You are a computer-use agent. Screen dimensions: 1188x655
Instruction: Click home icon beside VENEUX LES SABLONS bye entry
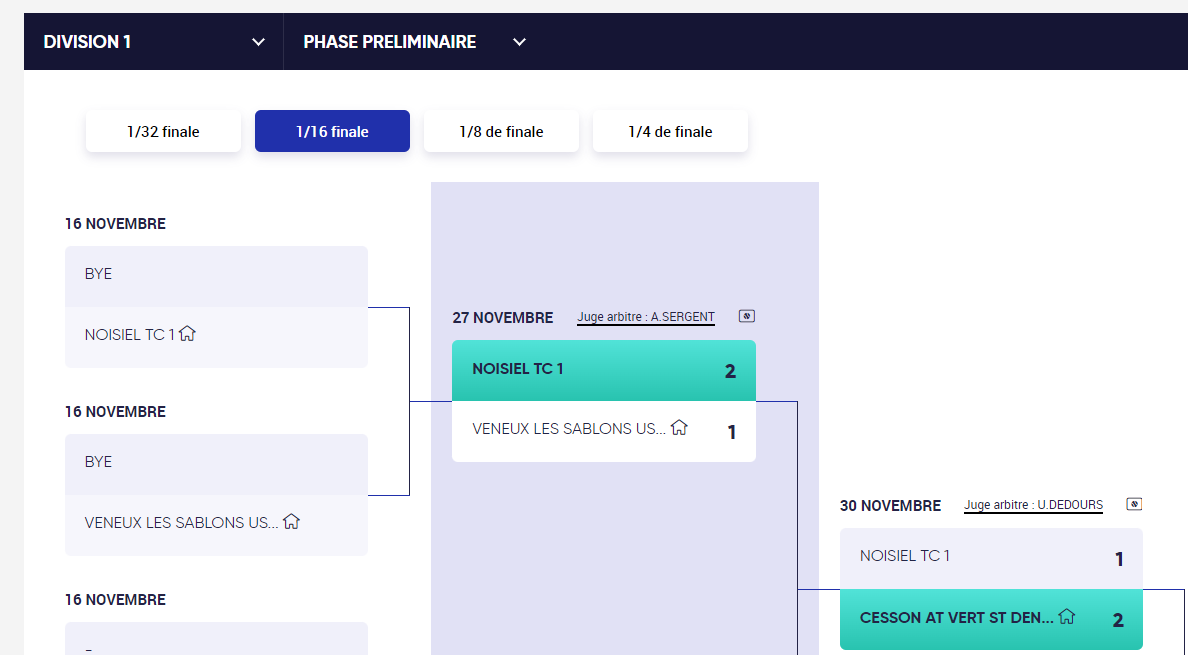point(292,521)
